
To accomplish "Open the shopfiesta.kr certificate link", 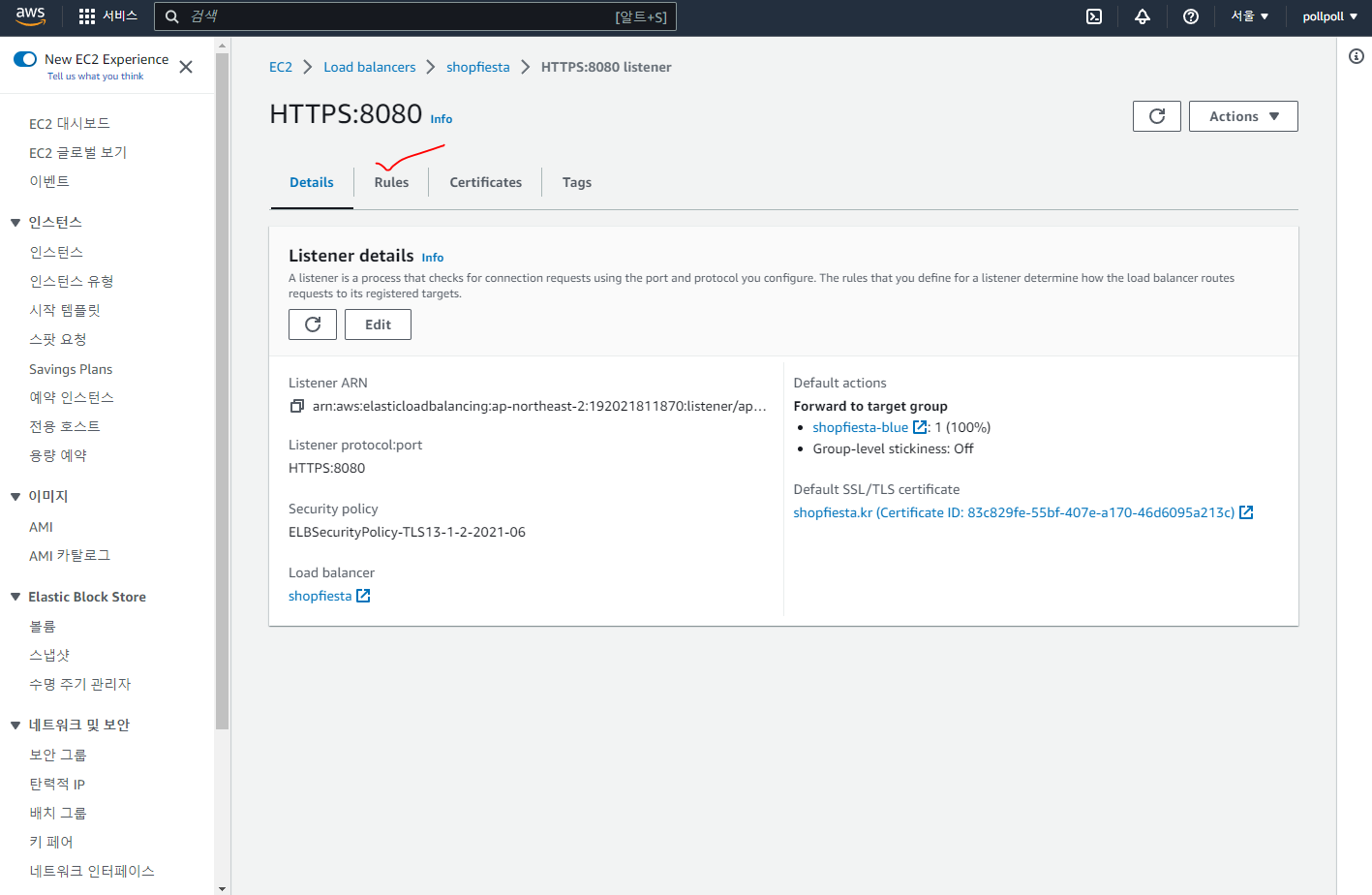I will [x=1014, y=512].
